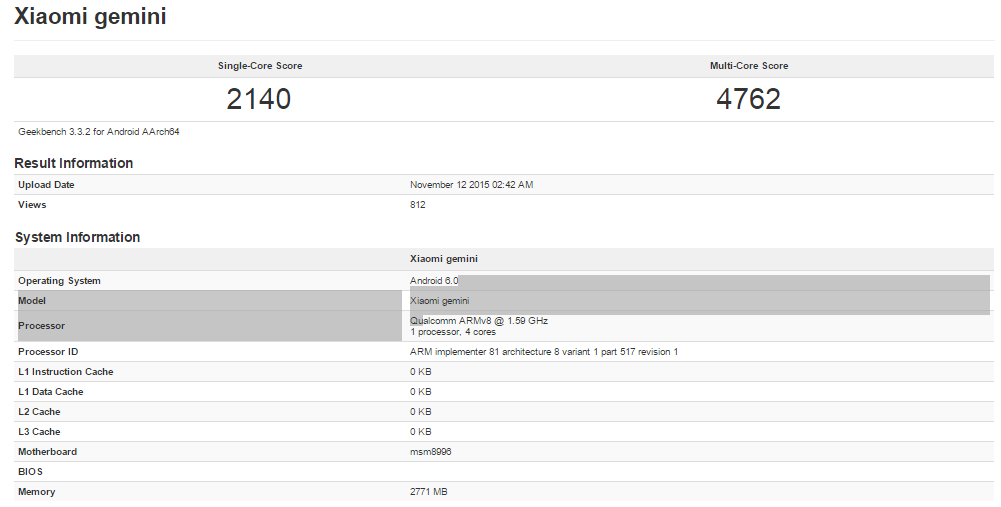Click the Processor row label
Viewport: 1001px width, 507px height.
pos(41,326)
